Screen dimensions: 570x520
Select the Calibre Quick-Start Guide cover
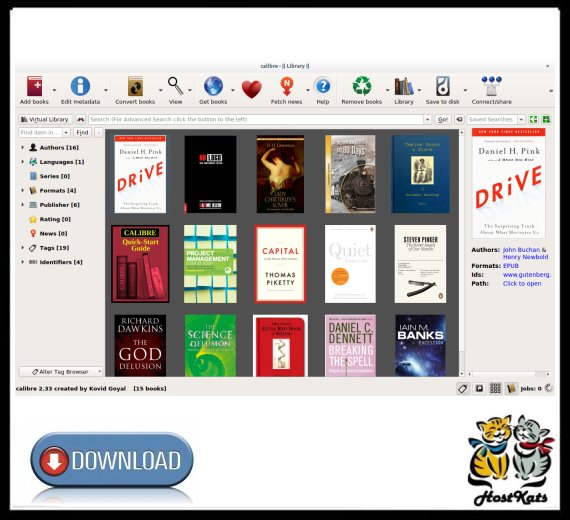click(x=140, y=264)
